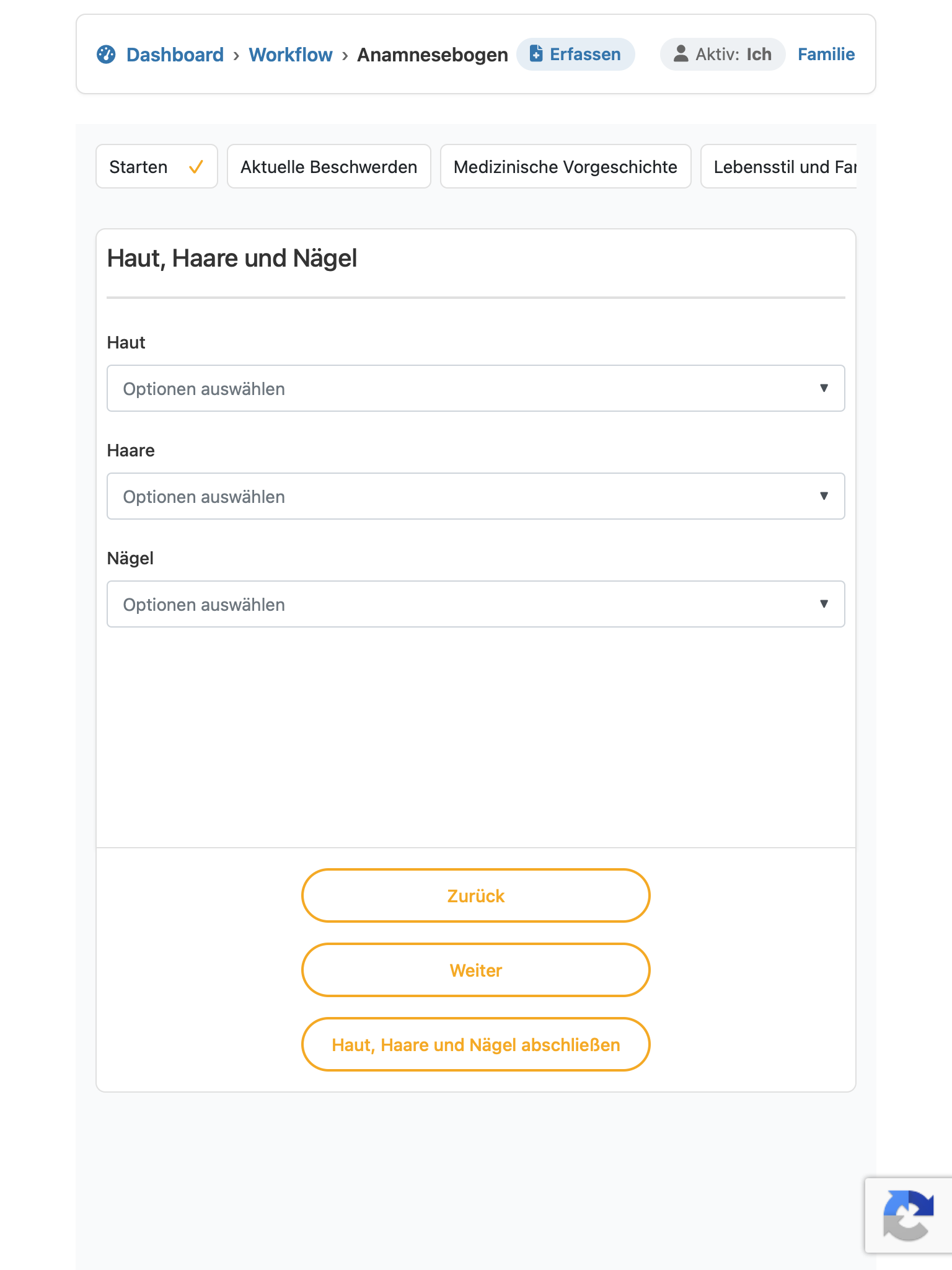This screenshot has height=1270, width=952.
Task: Click Haut, Haare und Nägel abschließen
Action: click(x=476, y=1044)
